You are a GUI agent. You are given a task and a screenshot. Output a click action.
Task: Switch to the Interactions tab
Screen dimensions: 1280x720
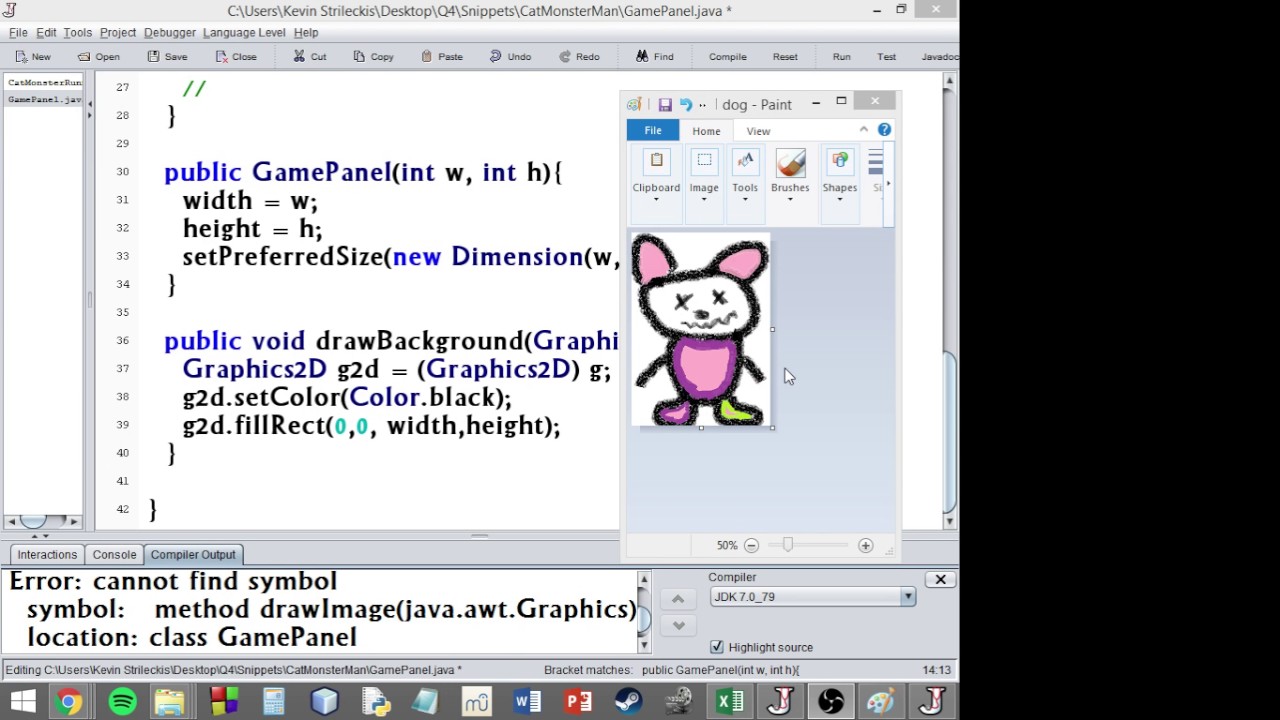[47, 555]
